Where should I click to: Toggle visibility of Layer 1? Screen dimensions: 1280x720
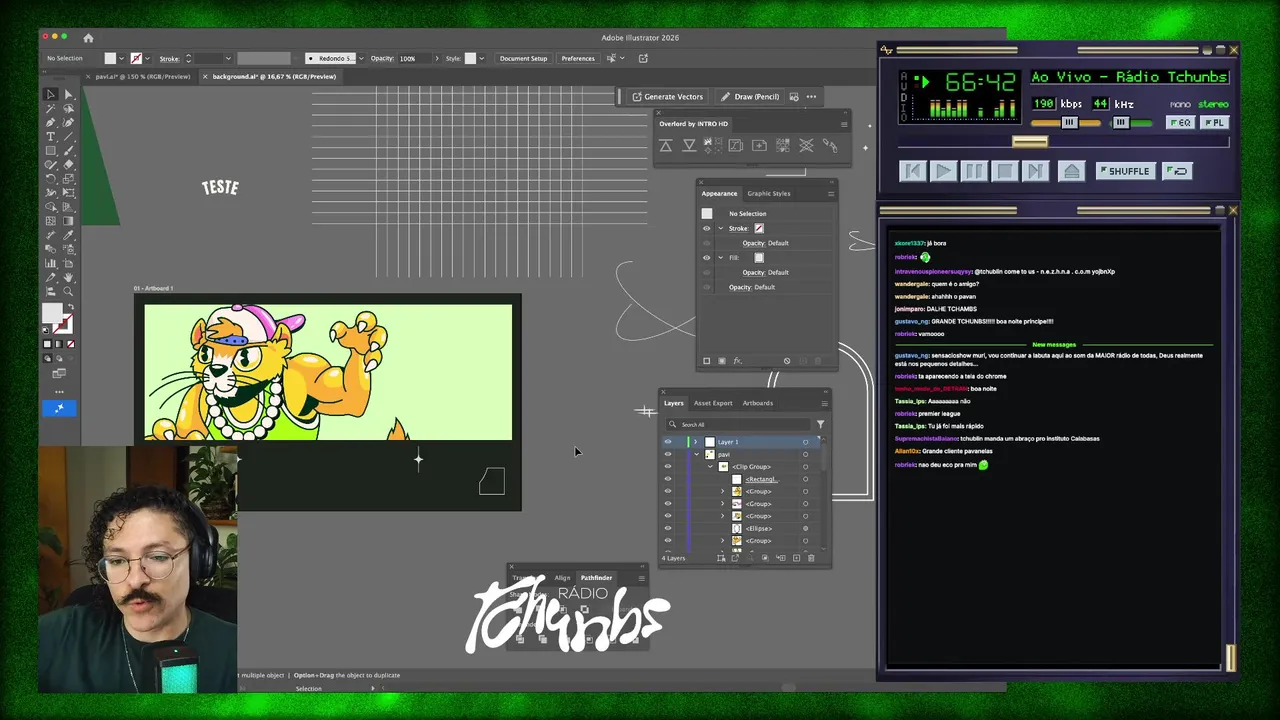[x=668, y=442]
